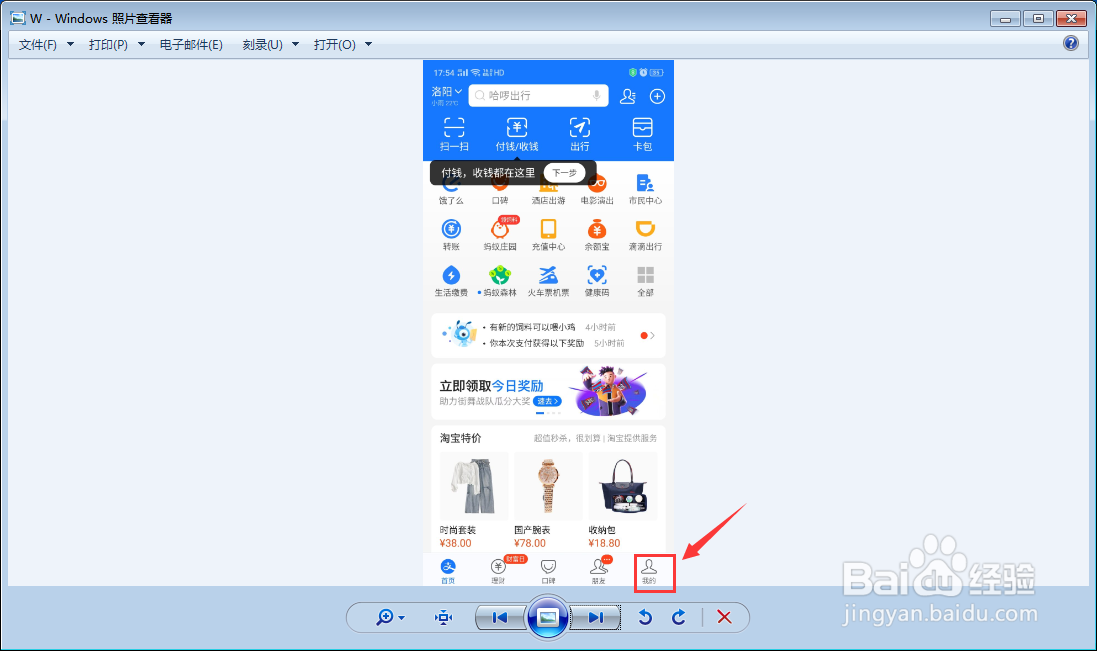Go to the next photo
Screen dimensions: 1097x651
click(x=595, y=617)
